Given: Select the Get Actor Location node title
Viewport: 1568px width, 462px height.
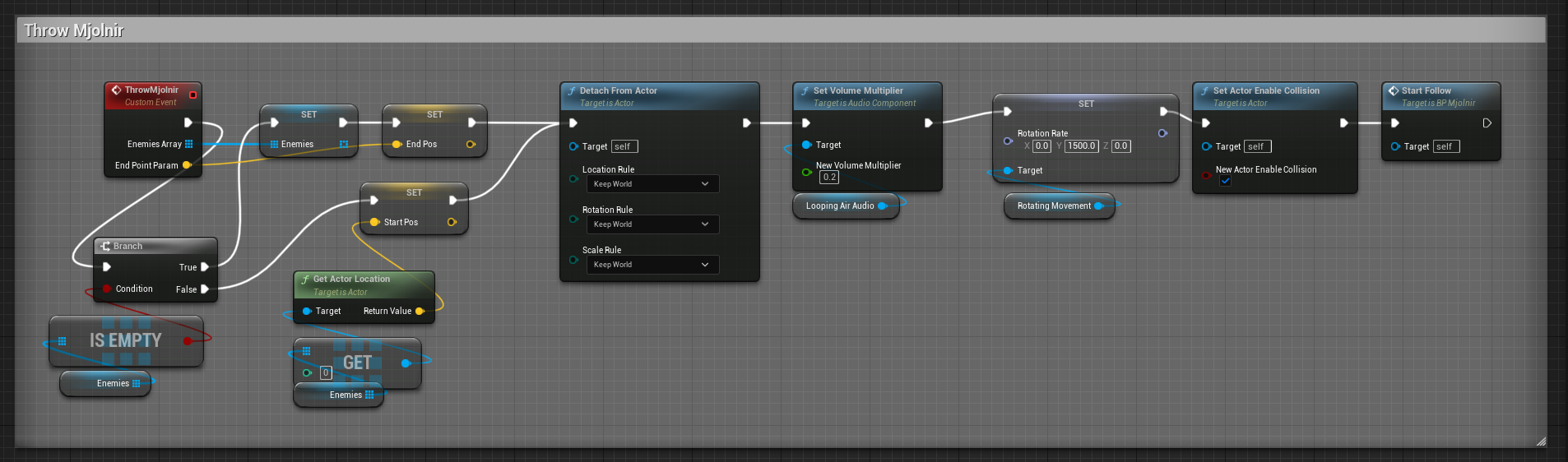Looking at the screenshot, I should (x=351, y=279).
